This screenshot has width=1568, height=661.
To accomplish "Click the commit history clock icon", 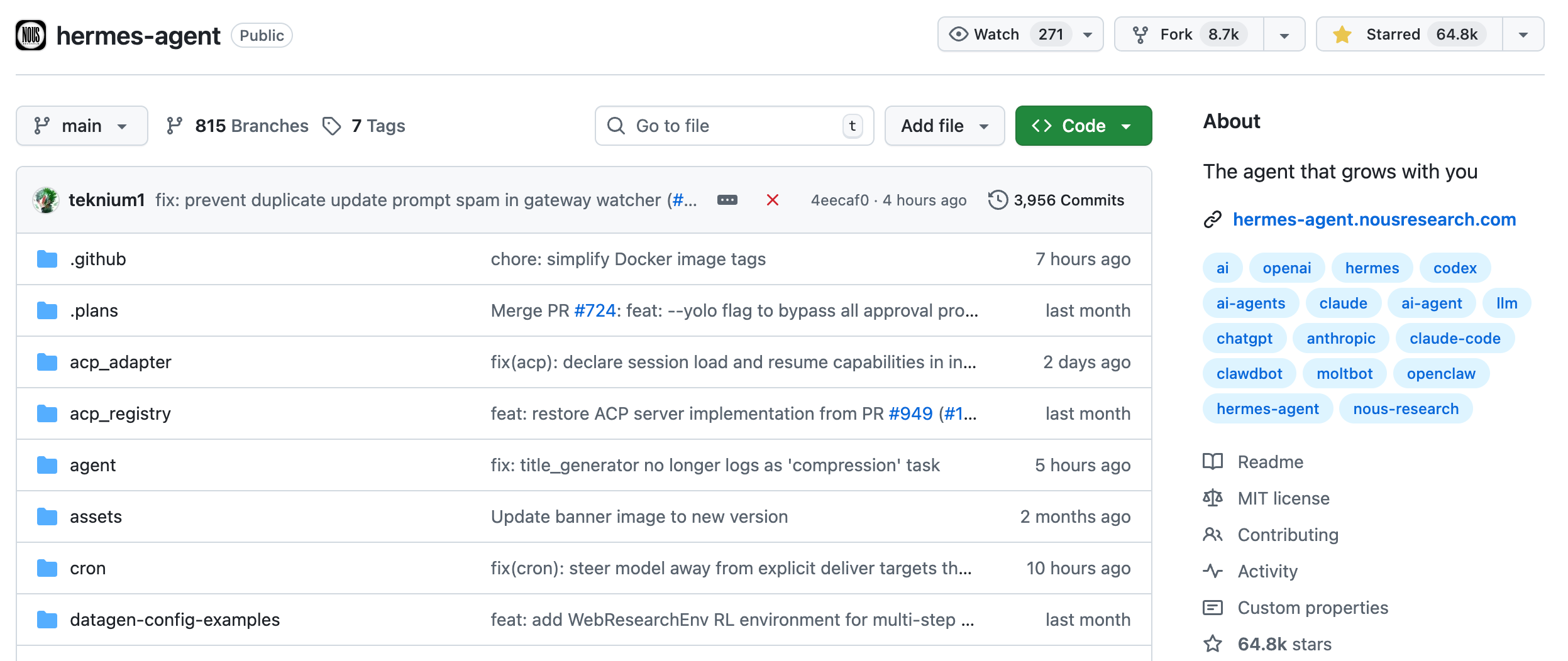I will (998, 200).
